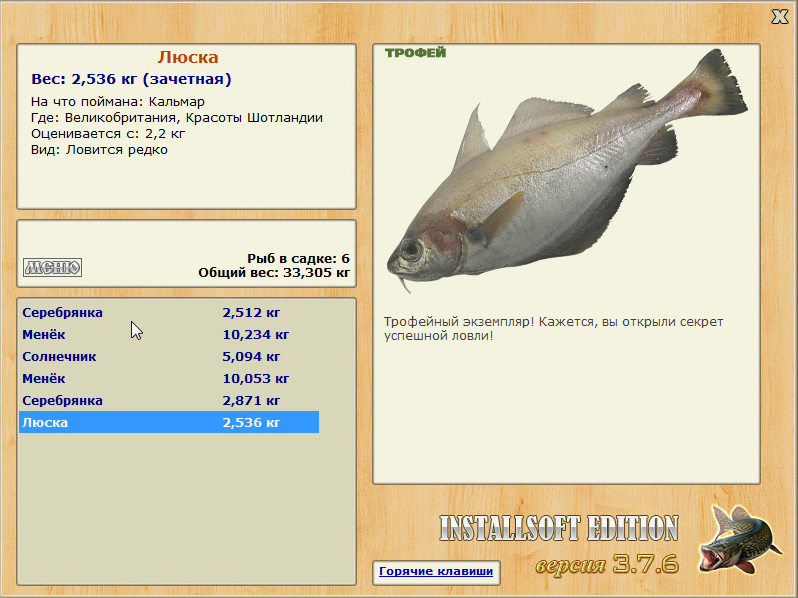
Task: Open the Горячие клавиши link
Action: (x=436, y=571)
